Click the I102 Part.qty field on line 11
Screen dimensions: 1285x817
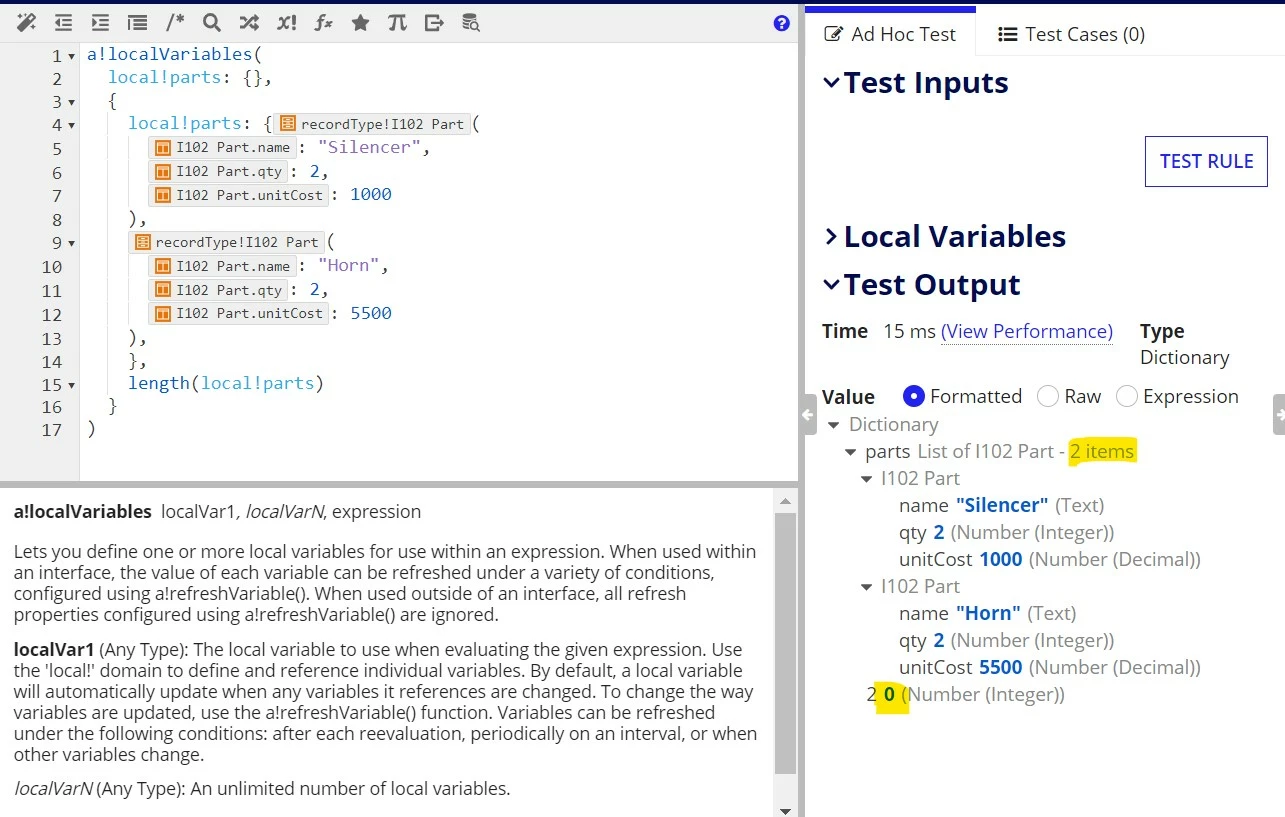pyautogui.click(x=219, y=290)
